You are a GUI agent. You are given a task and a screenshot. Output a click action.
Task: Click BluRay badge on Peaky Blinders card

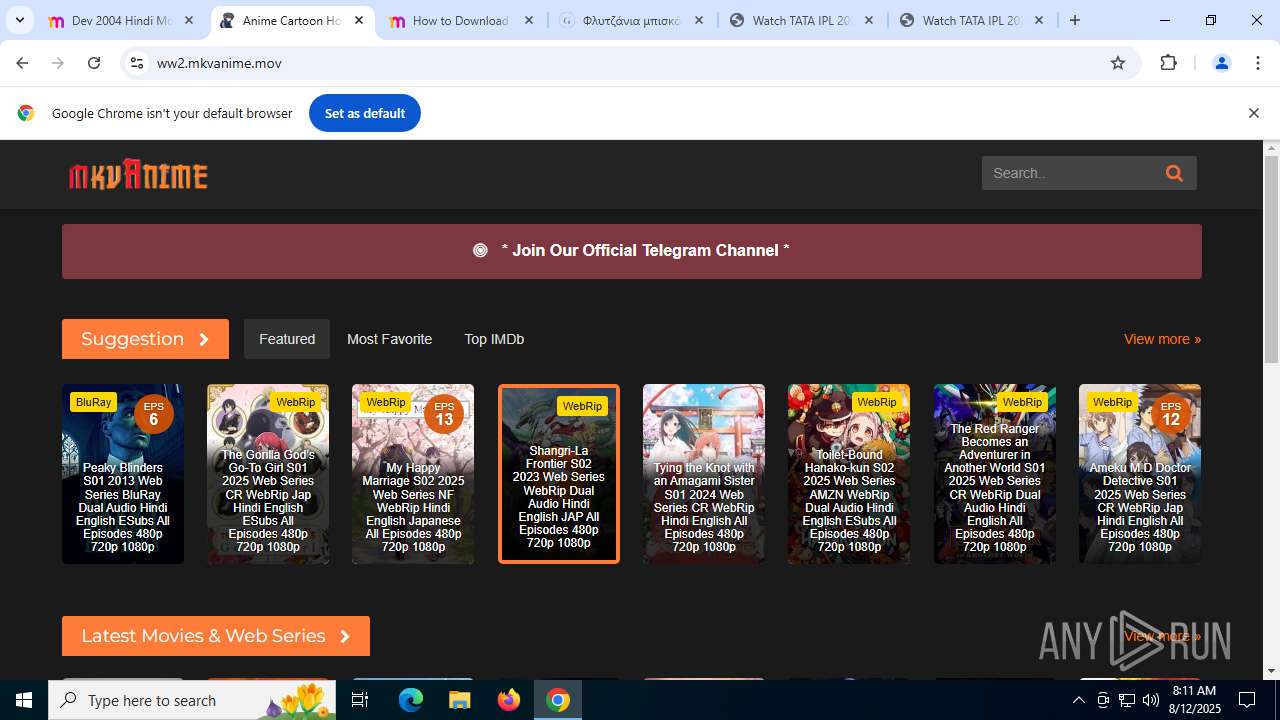click(x=93, y=402)
